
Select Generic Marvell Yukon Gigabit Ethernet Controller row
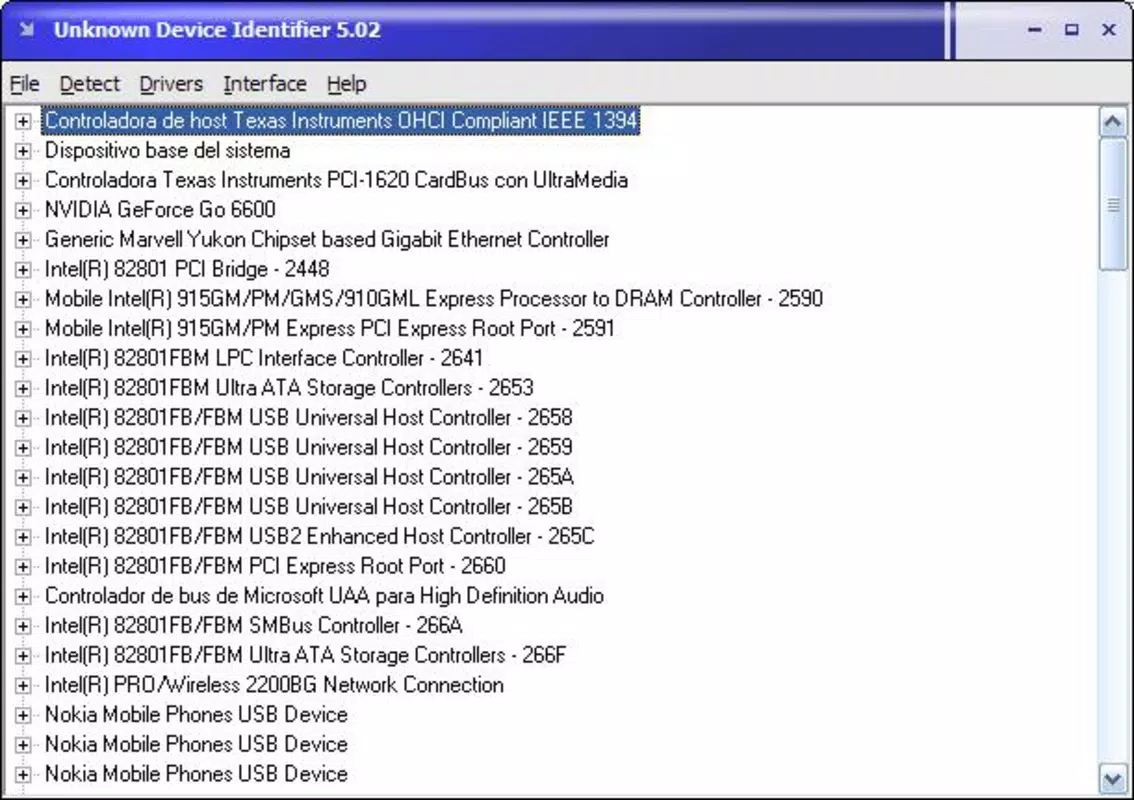(x=327, y=239)
